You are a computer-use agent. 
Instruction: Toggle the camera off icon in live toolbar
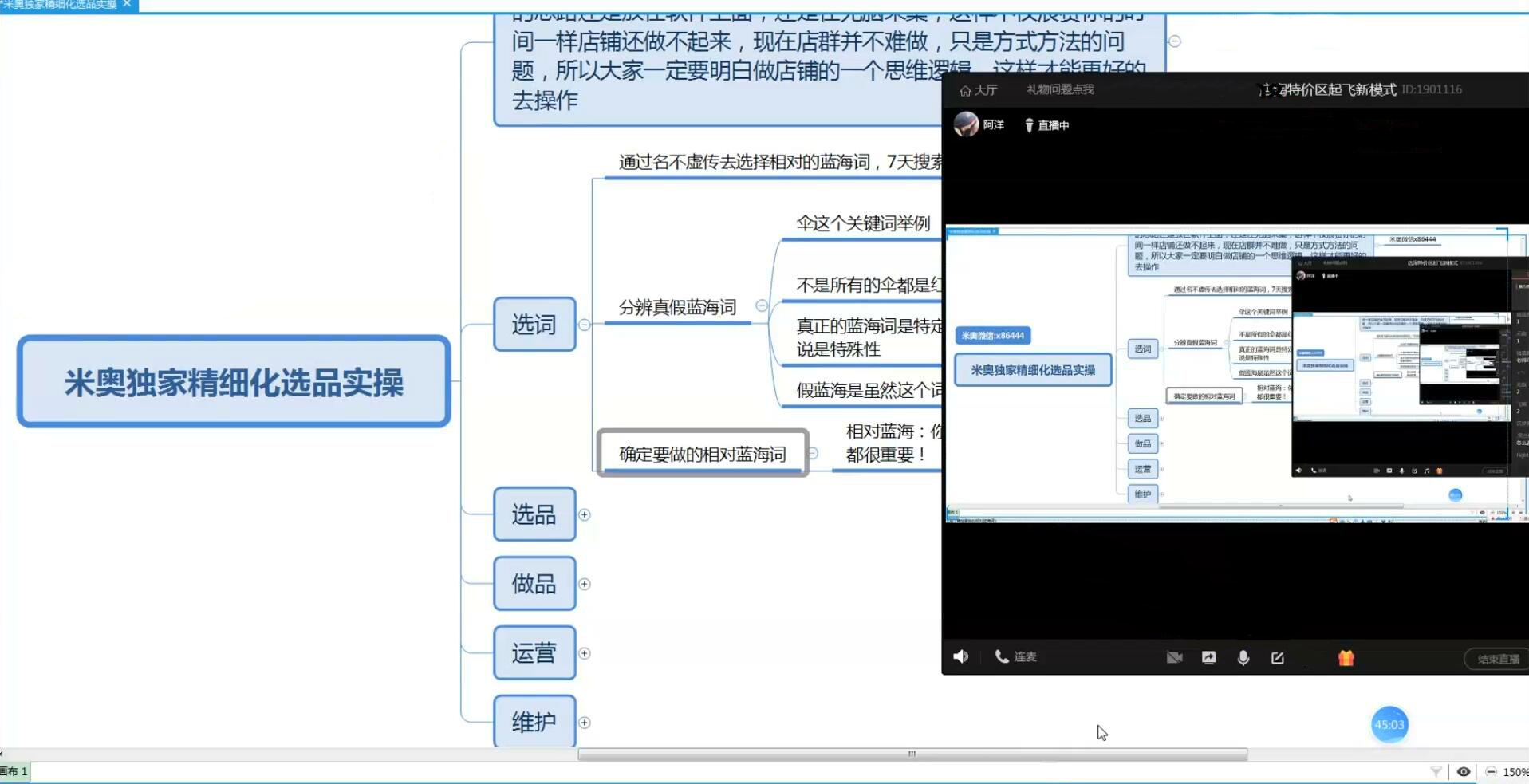[1174, 657]
